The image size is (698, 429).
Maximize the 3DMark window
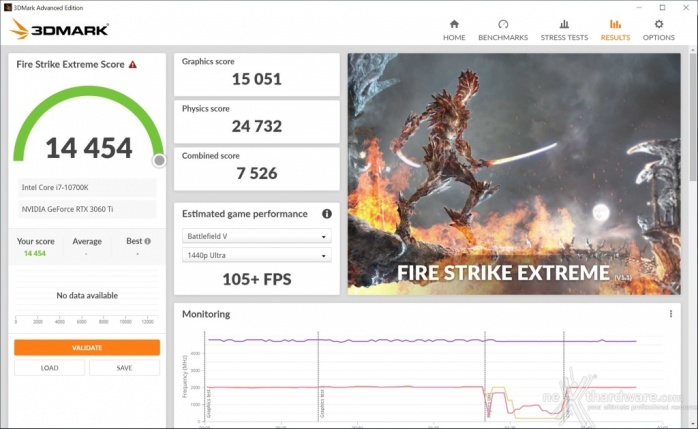pos(662,8)
